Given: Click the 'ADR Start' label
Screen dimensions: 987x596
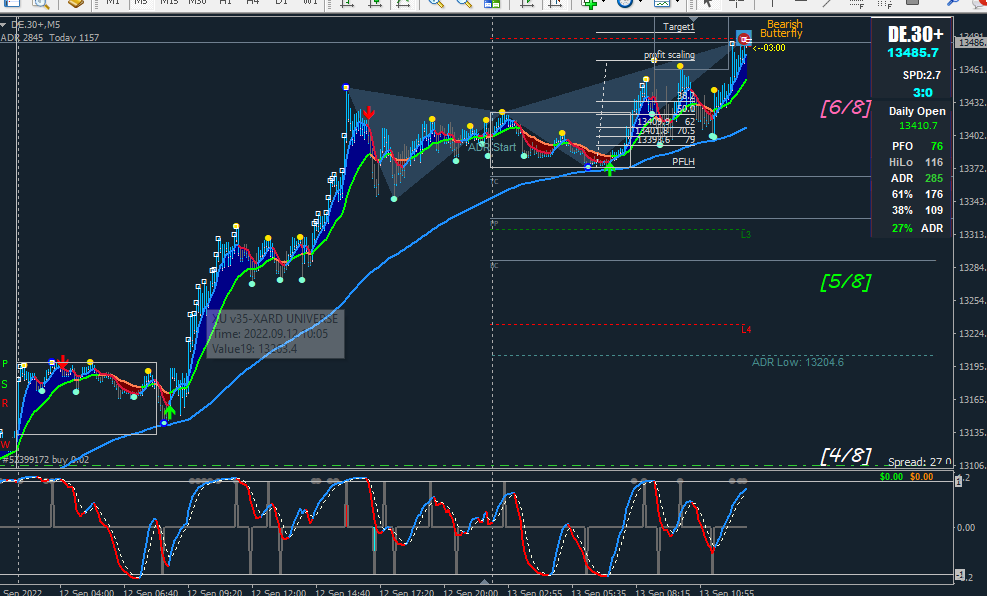Looking at the screenshot, I should [x=492, y=147].
